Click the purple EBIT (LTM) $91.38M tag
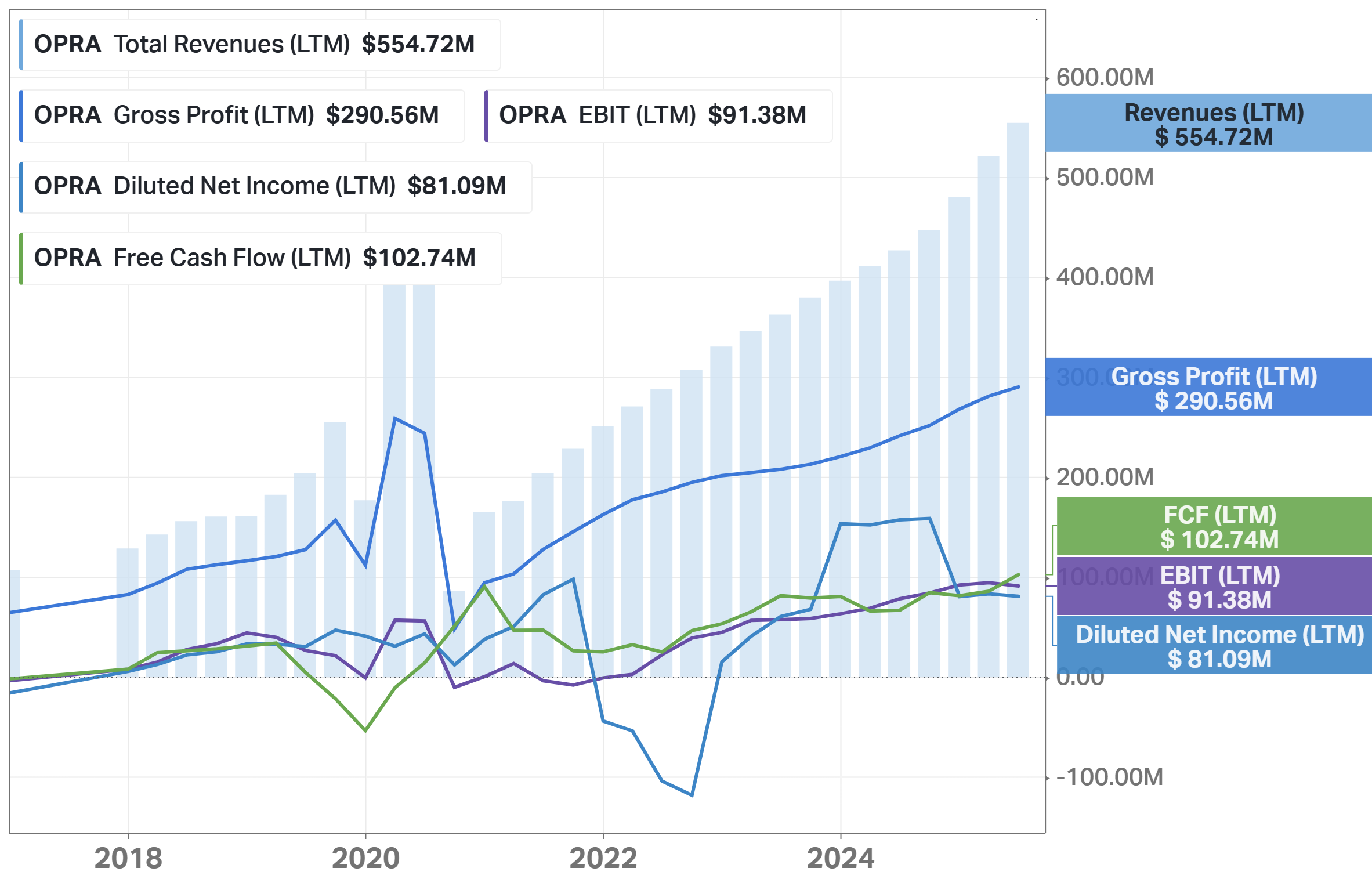Screen dimensions: 1372x879 coord(1214,586)
